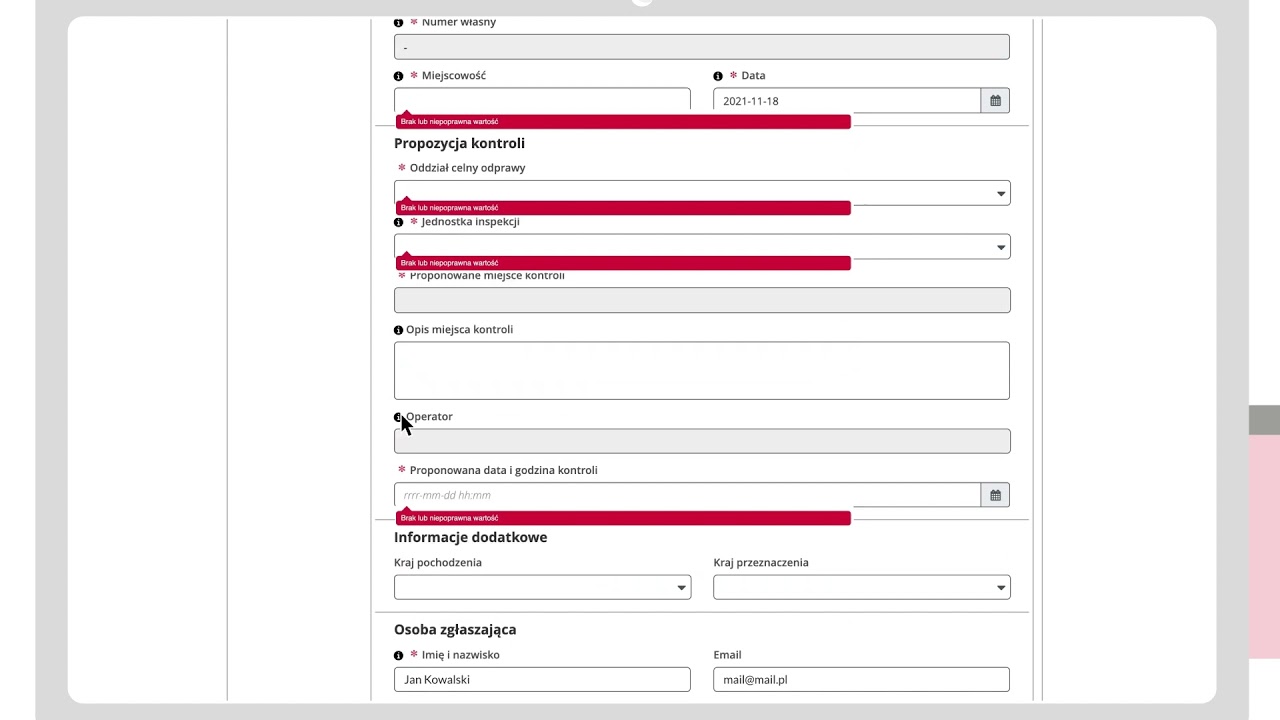
Task: Click the Email field with mail@mail.pl
Action: click(862, 680)
